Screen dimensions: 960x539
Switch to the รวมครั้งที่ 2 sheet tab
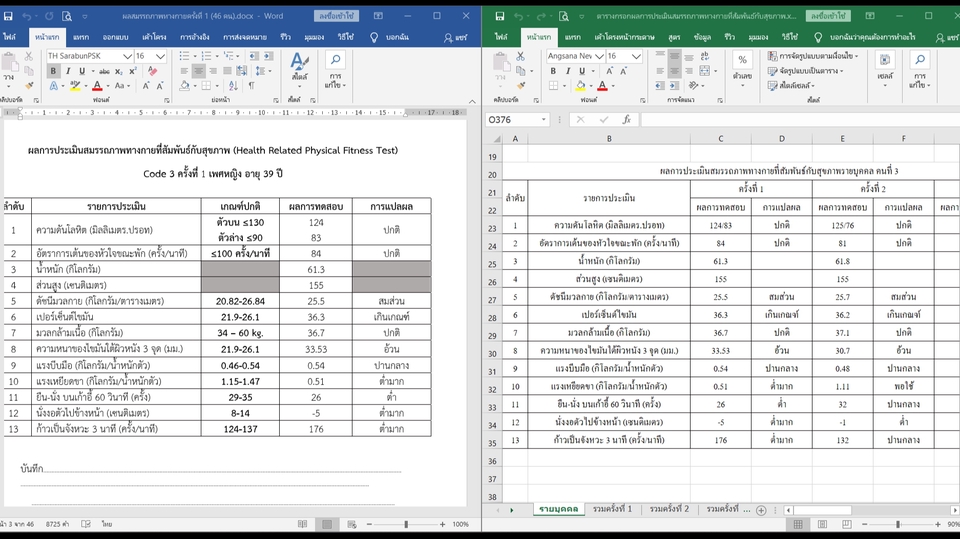point(669,509)
